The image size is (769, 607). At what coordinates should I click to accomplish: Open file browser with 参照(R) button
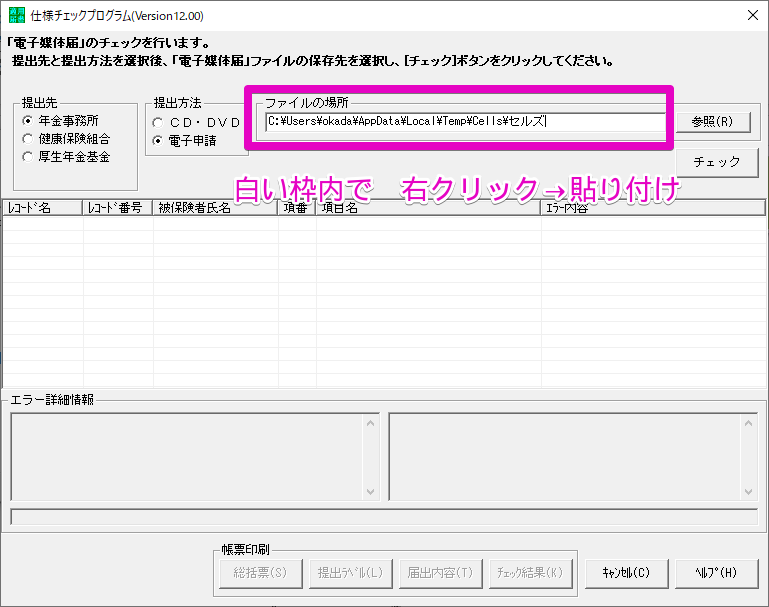pyautogui.click(x=713, y=122)
